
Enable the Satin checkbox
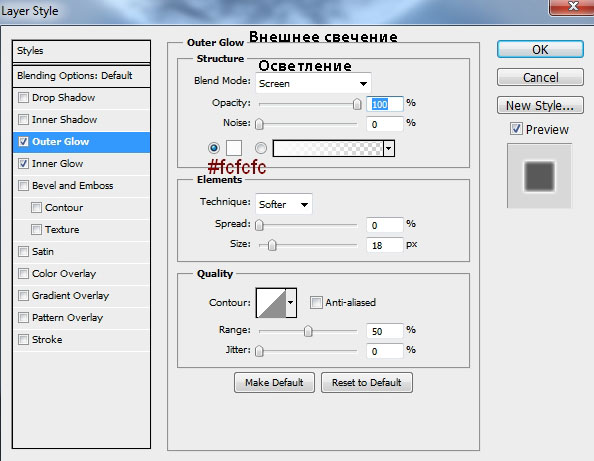click(23, 252)
